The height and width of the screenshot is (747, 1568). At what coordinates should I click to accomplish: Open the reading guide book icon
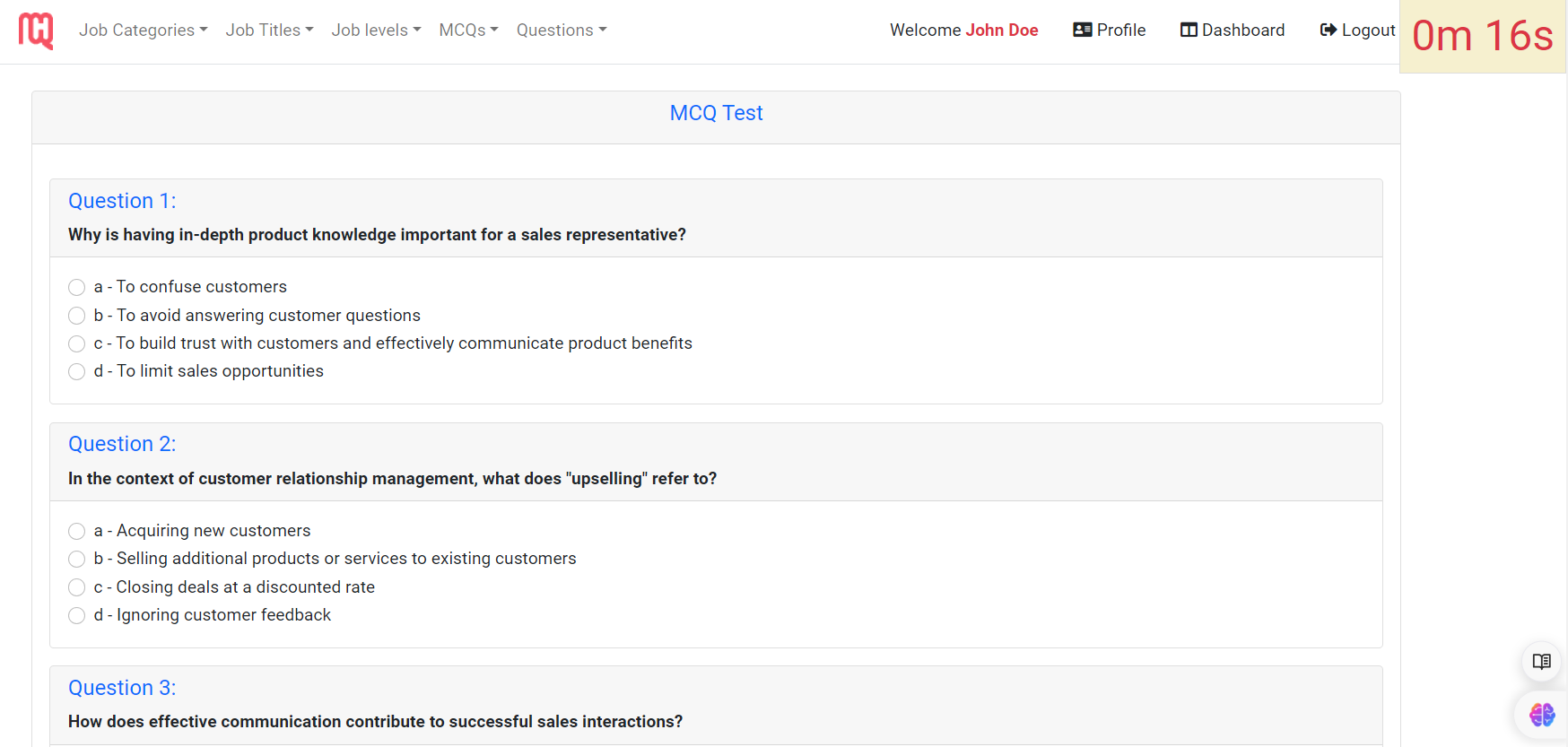point(1541,662)
